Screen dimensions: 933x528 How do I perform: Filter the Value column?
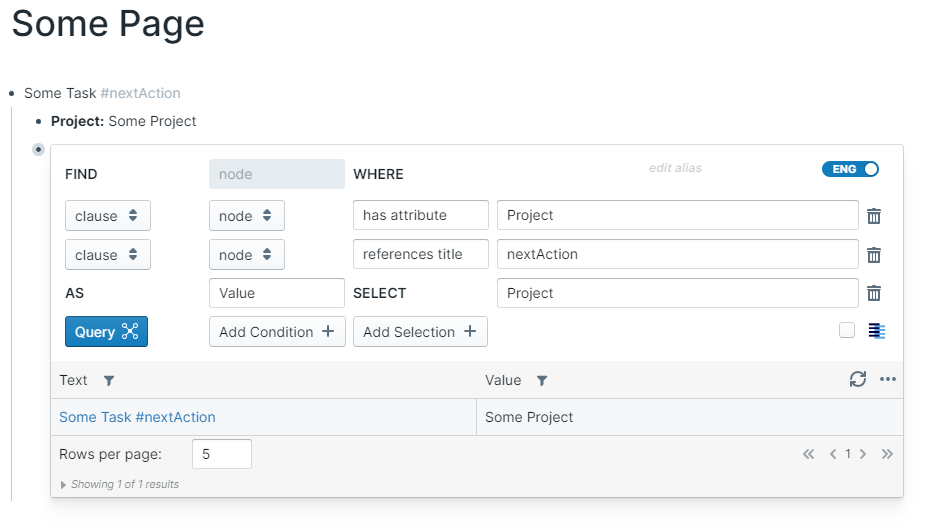pyautogui.click(x=542, y=381)
